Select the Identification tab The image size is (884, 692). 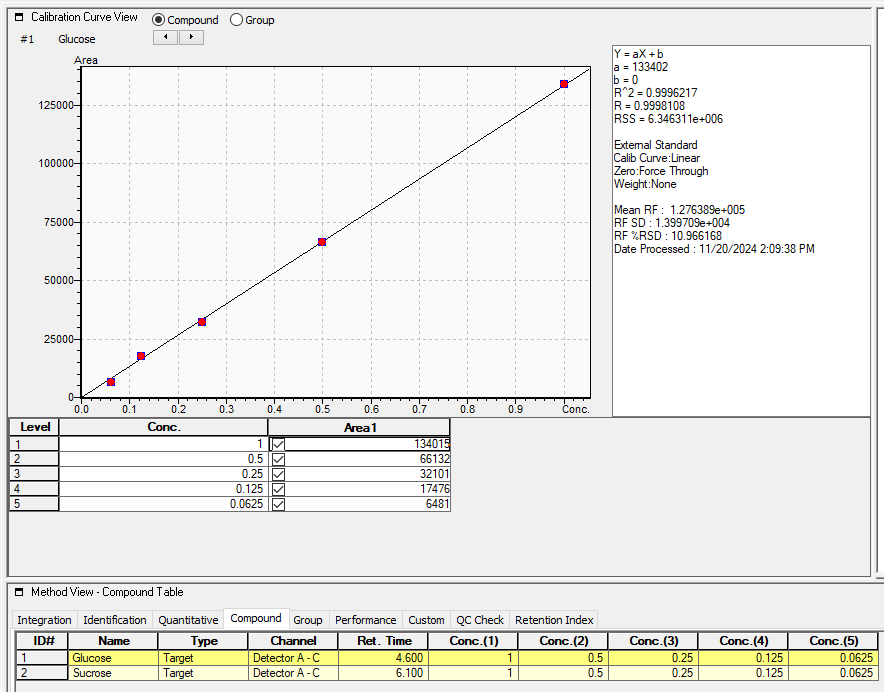click(x=114, y=619)
